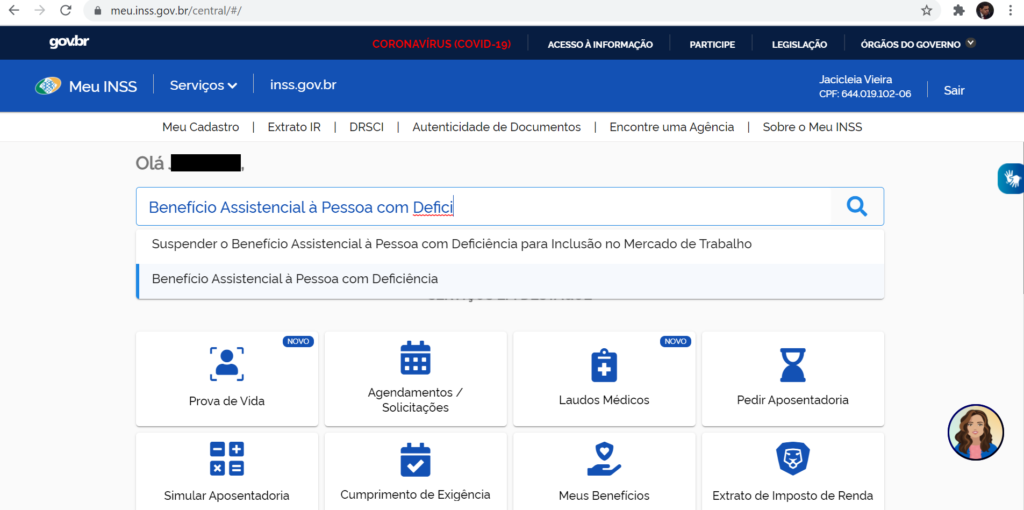This screenshot has width=1024, height=510.
Task: Open the VLibras sign language accessibility widget
Action: pyautogui.click(x=1012, y=178)
